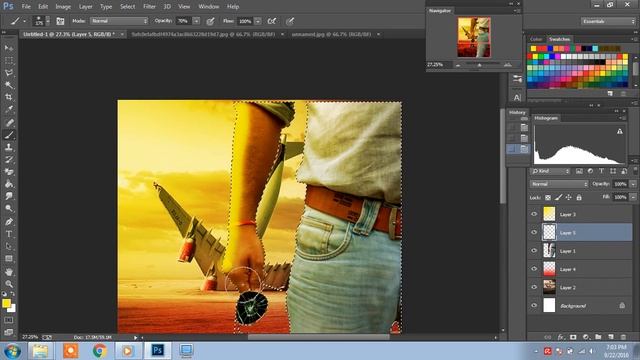Screen dimensions: 640x360
Task: Toggle lock transparent pixels
Action: point(548,198)
